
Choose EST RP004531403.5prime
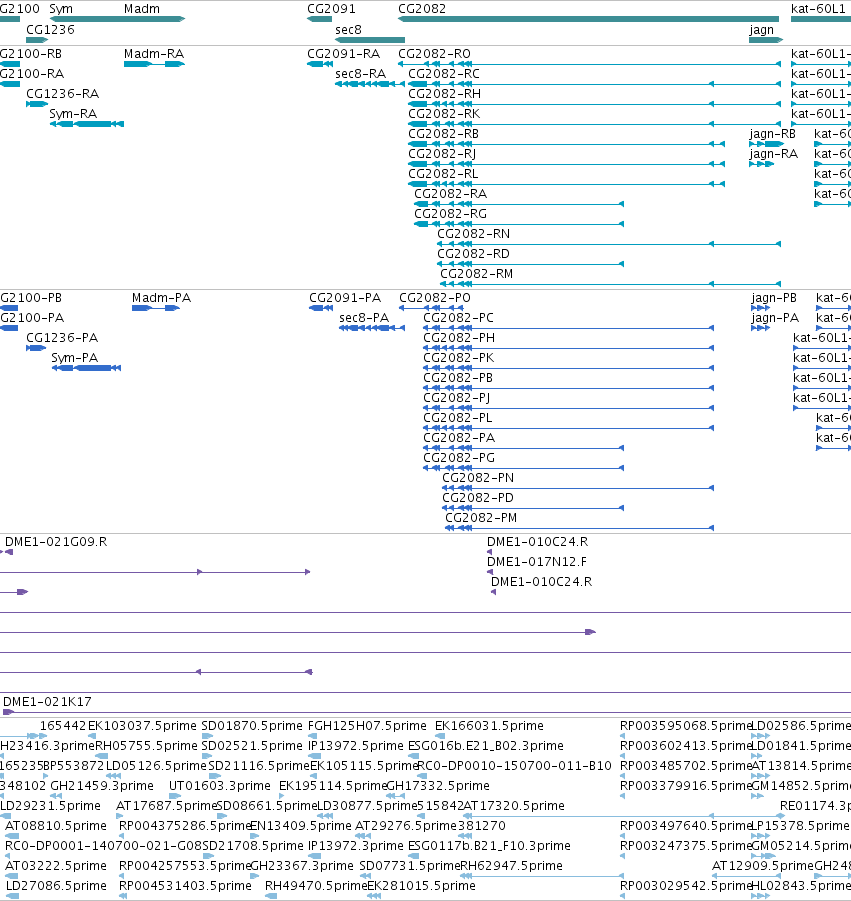[x=185, y=886]
